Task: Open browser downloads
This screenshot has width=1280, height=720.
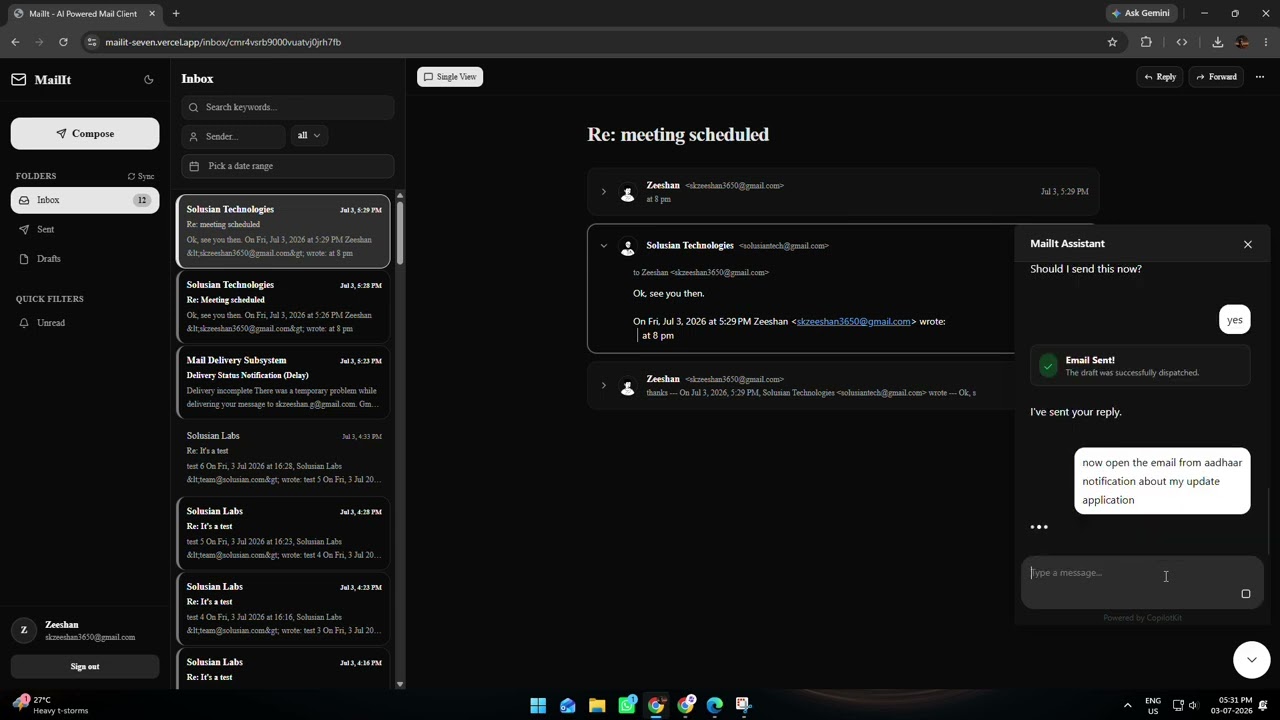Action: tap(1218, 42)
